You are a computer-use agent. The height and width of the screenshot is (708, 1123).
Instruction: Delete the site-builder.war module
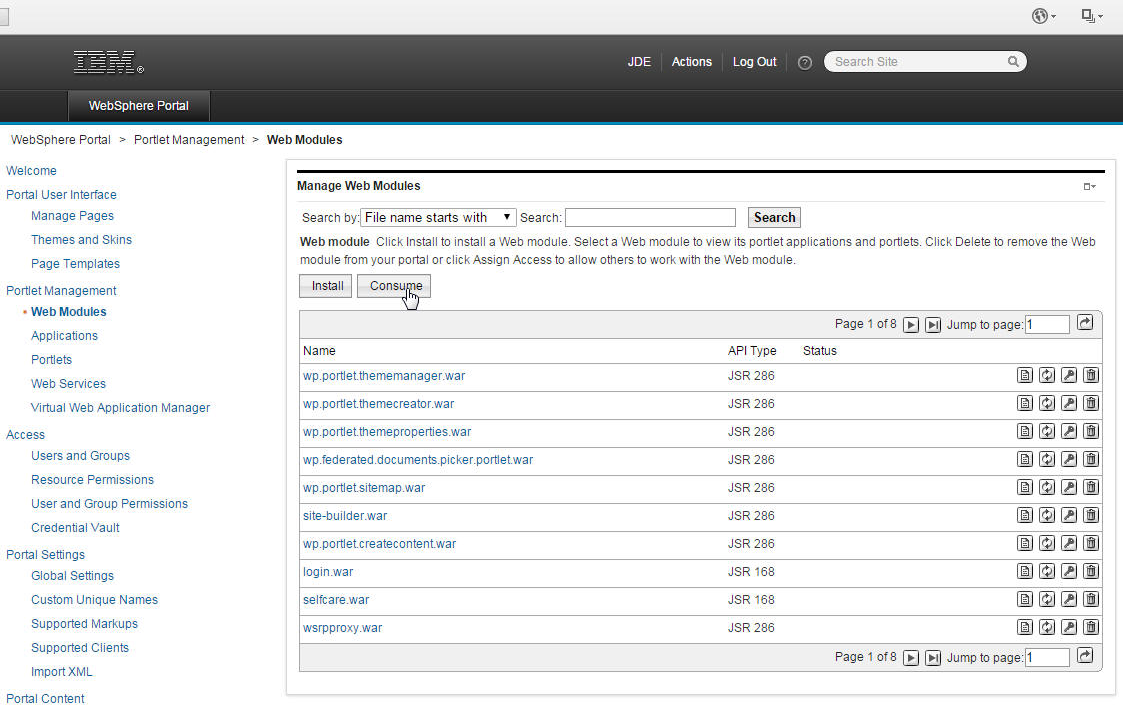tap(1091, 515)
